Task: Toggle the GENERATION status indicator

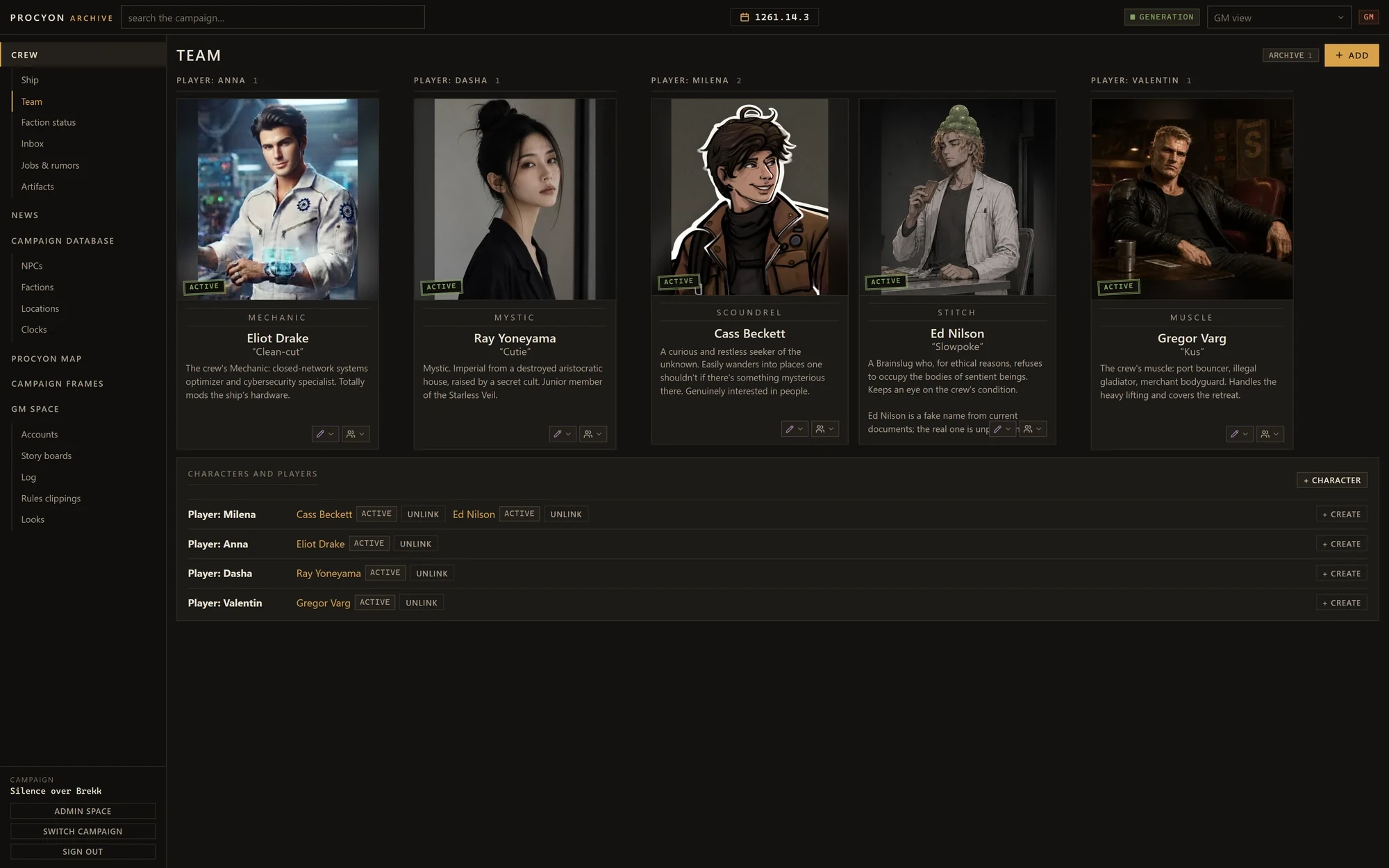Action: coord(1162,17)
